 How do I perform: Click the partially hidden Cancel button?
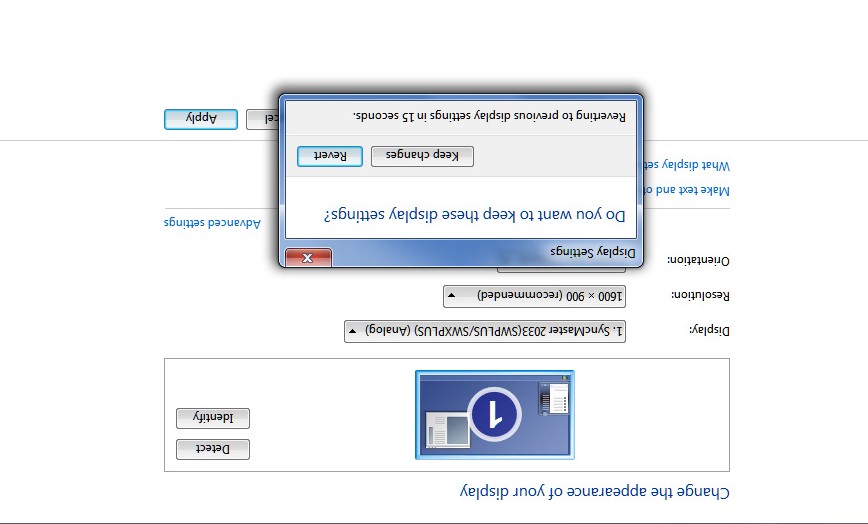point(262,120)
